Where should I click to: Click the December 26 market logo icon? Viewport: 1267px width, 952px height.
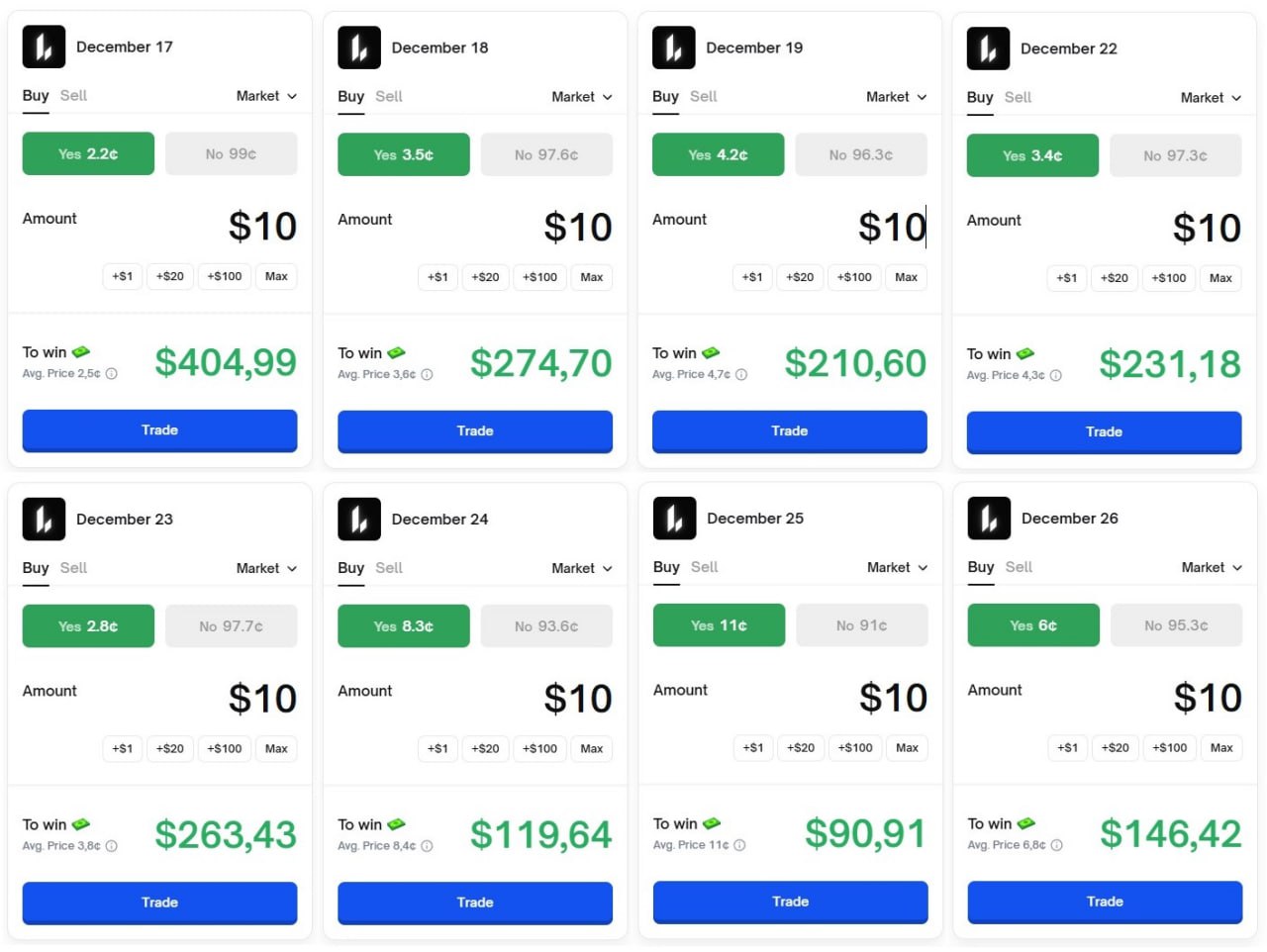(989, 518)
